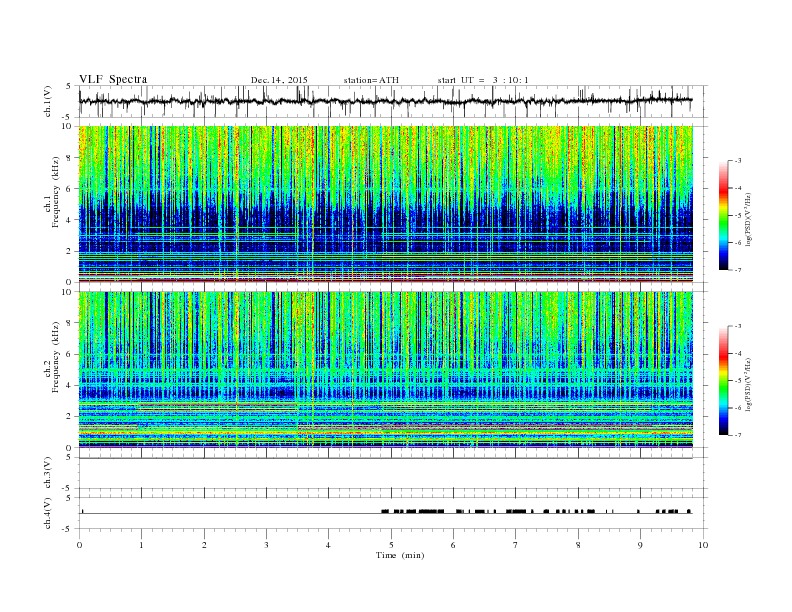Click the "10" tick on the time axis
This screenshot has width=792, height=612.
703,545
